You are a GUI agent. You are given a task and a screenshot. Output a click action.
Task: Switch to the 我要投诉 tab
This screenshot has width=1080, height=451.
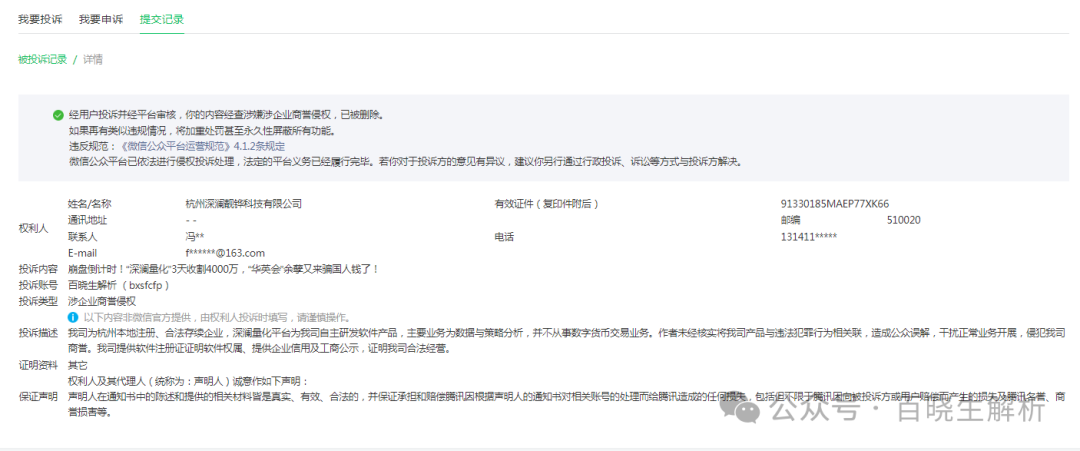pos(40,19)
